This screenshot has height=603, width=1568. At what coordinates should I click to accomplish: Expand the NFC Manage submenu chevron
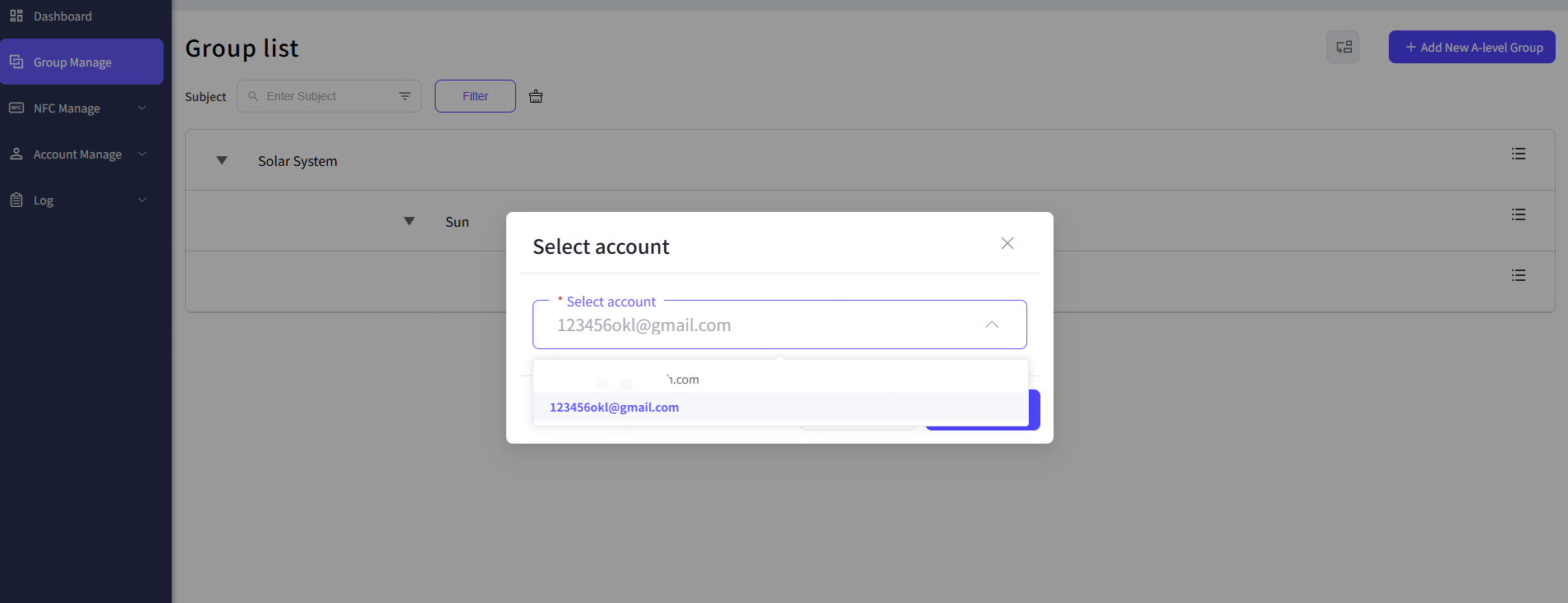point(142,108)
